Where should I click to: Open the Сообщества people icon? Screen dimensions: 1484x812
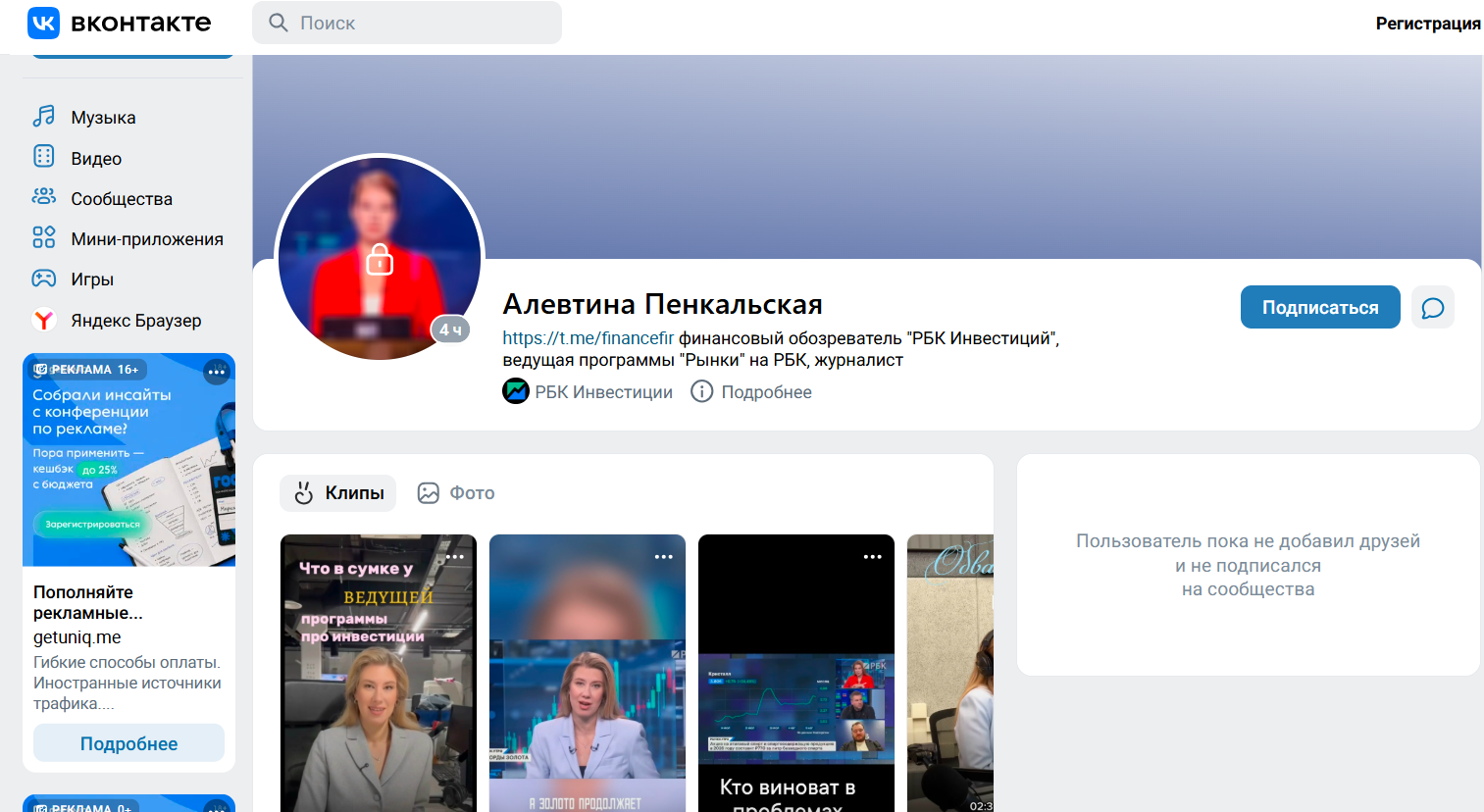(x=44, y=197)
